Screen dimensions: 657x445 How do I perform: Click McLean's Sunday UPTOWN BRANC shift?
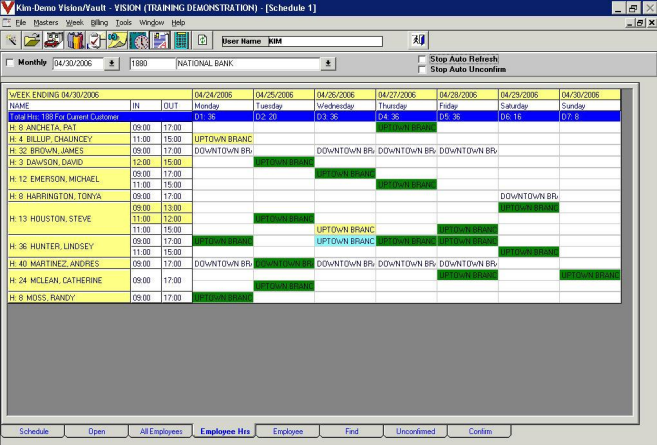point(590,275)
